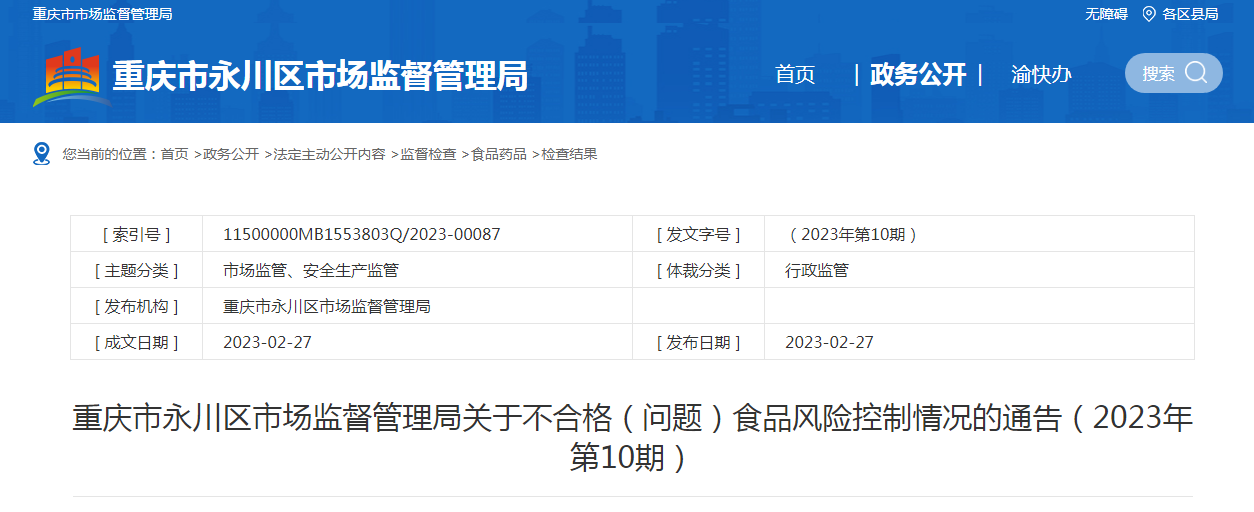The image size is (1254, 512).
Task: Click the article headline about 不合格食品风险控制
Action: [632, 437]
